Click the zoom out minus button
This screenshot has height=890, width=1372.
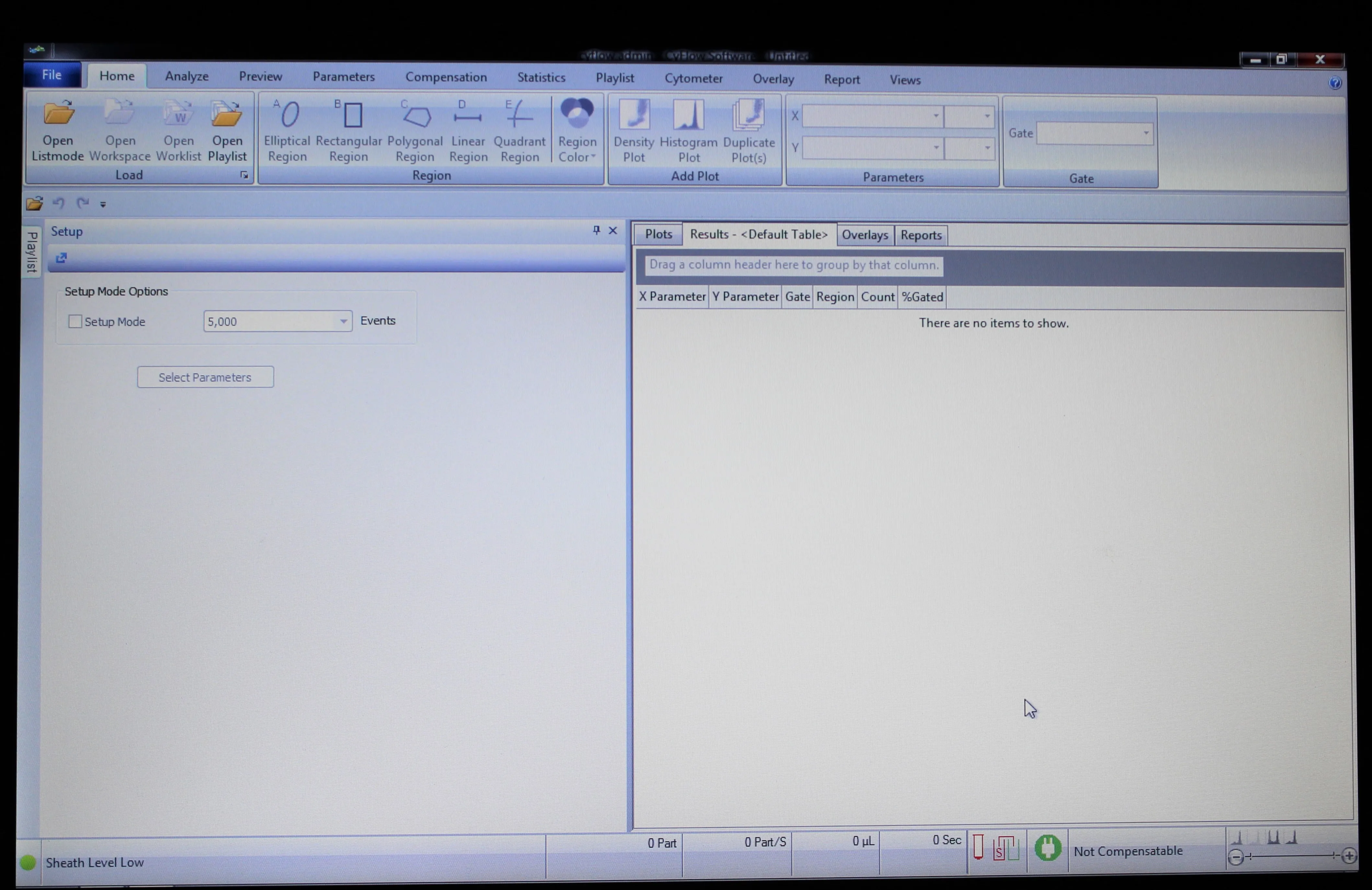1235,857
